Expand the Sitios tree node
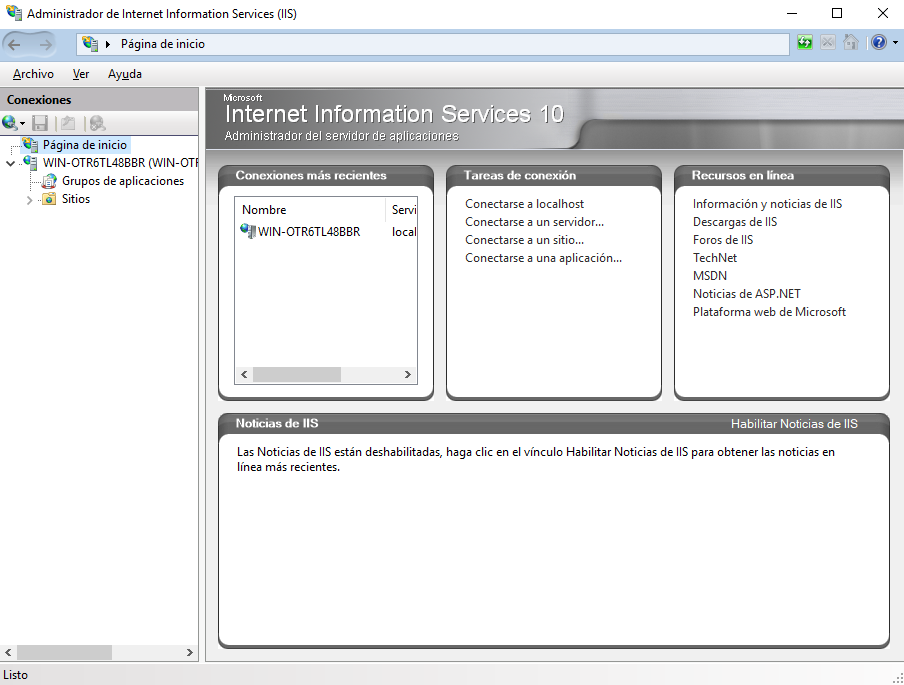 click(x=30, y=200)
